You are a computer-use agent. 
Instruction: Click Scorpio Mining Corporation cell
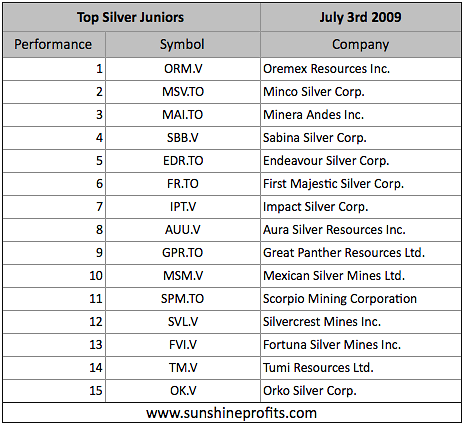[x=361, y=299]
